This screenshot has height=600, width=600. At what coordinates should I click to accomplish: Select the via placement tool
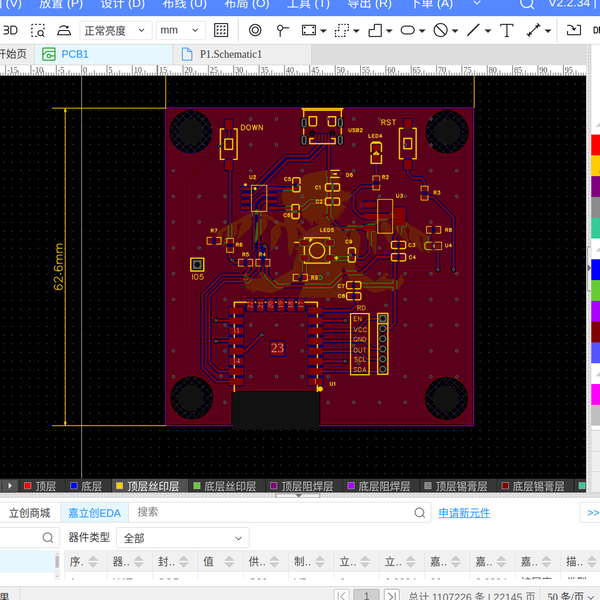255,30
